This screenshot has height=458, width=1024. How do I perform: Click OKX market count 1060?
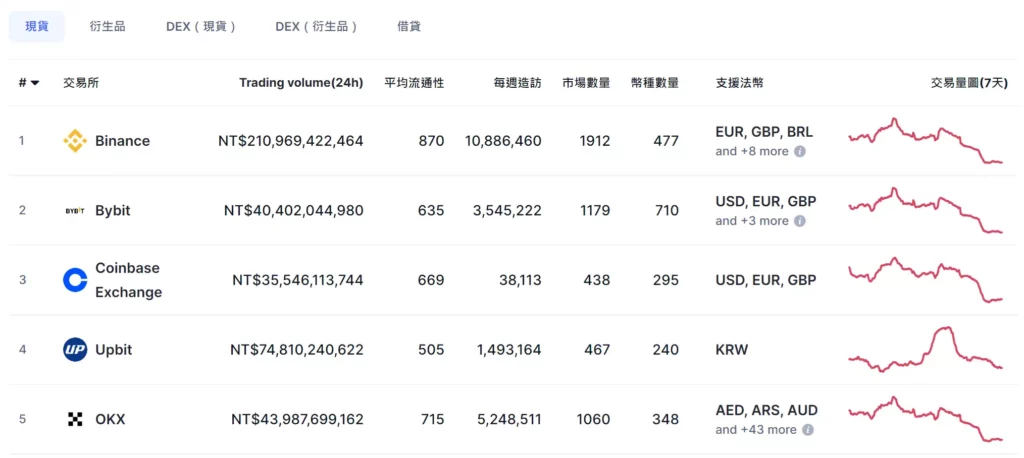pos(594,419)
